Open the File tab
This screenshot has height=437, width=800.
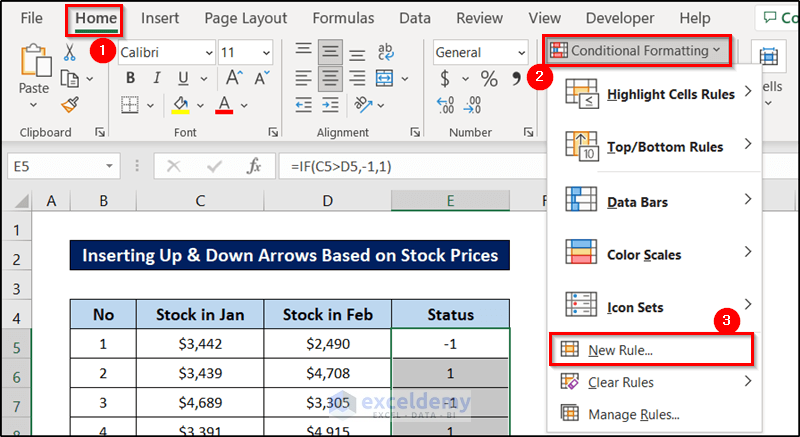pos(32,18)
